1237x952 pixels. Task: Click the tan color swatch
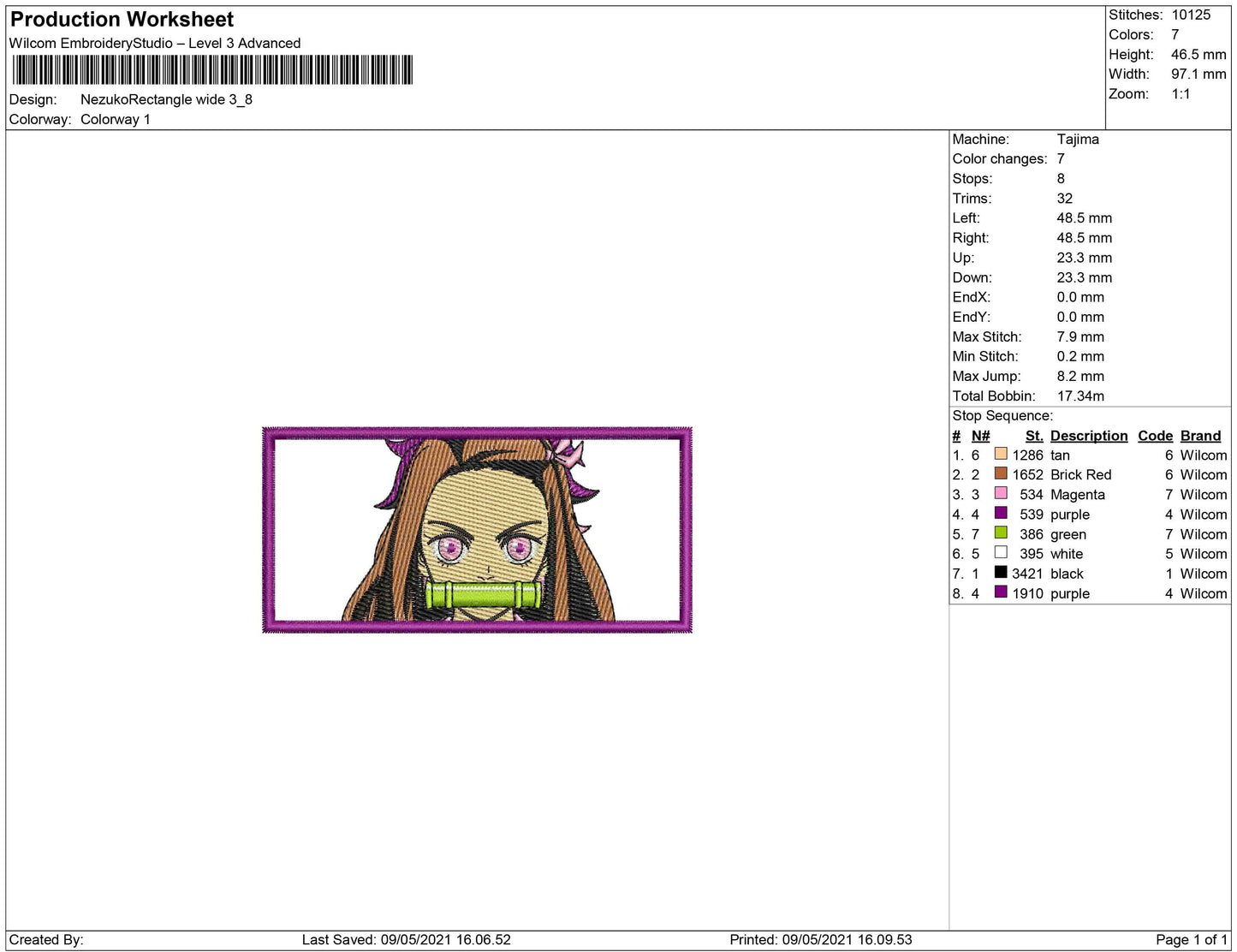[1001, 454]
